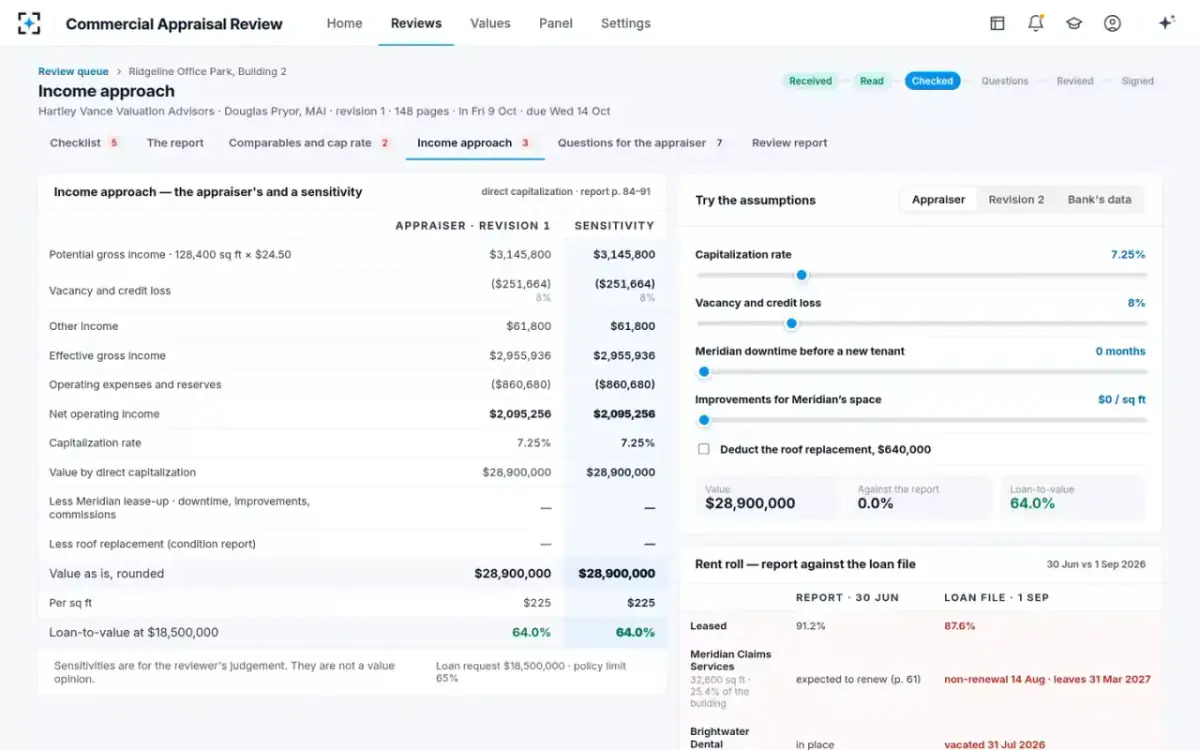Screen dimensions: 1200x750
Task: Click the Questions status step
Action: 1005,81
